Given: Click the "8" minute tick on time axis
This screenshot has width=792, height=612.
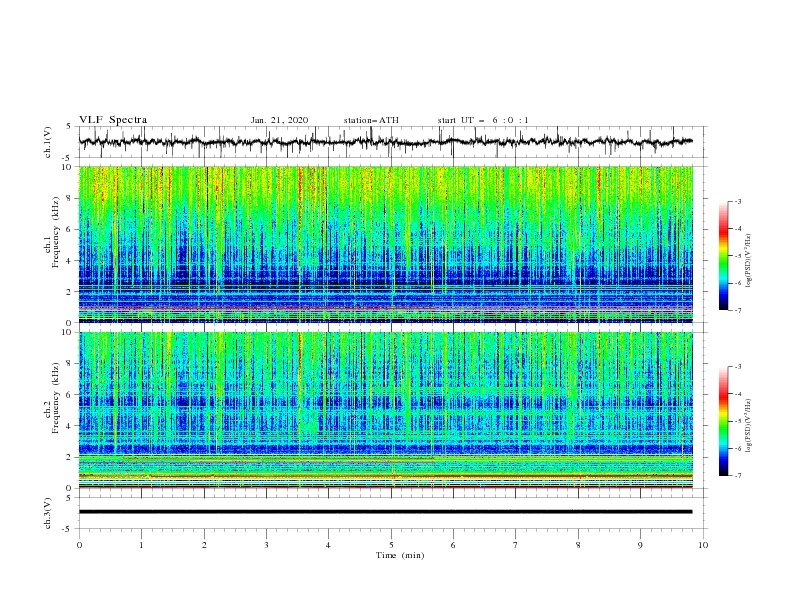Looking at the screenshot, I should pyautogui.click(x=578, y=545).
